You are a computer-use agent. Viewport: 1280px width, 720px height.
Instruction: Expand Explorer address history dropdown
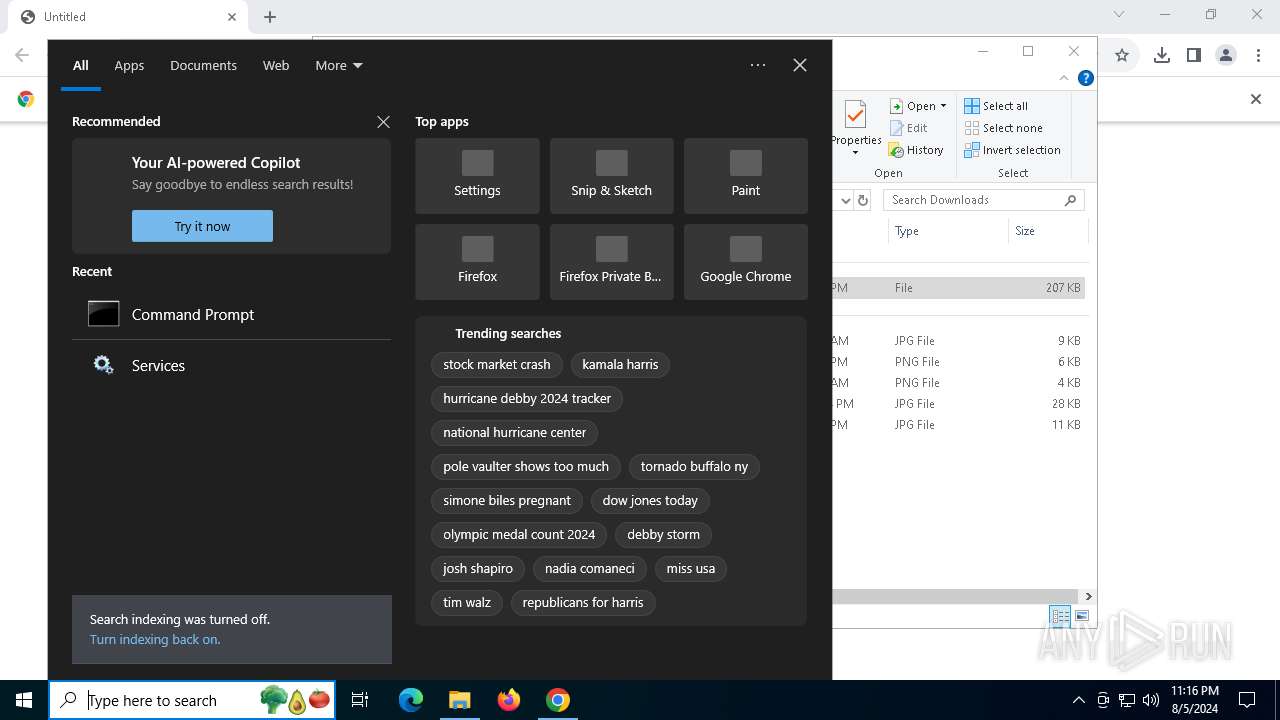(845, 200)
